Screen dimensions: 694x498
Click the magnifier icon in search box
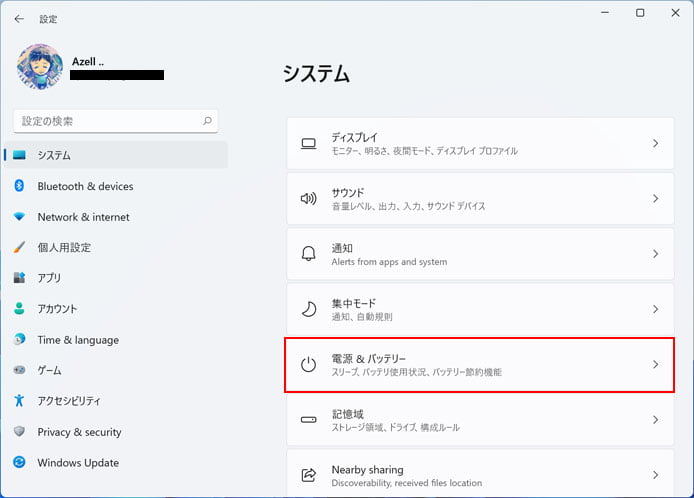(207, 121)
